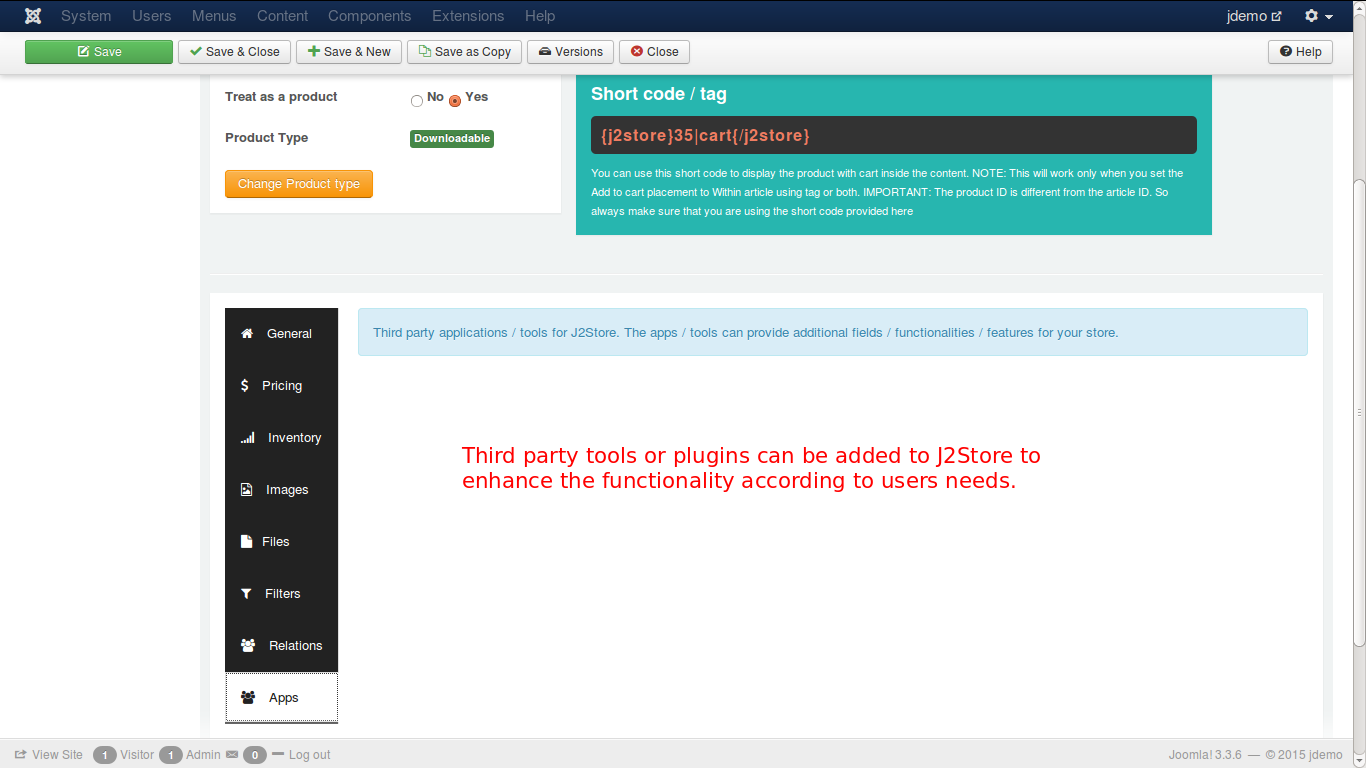This screenshot has width=1366, height=768.
Task: Click the funnel icon beside Filters
Action: pos(247,594)
